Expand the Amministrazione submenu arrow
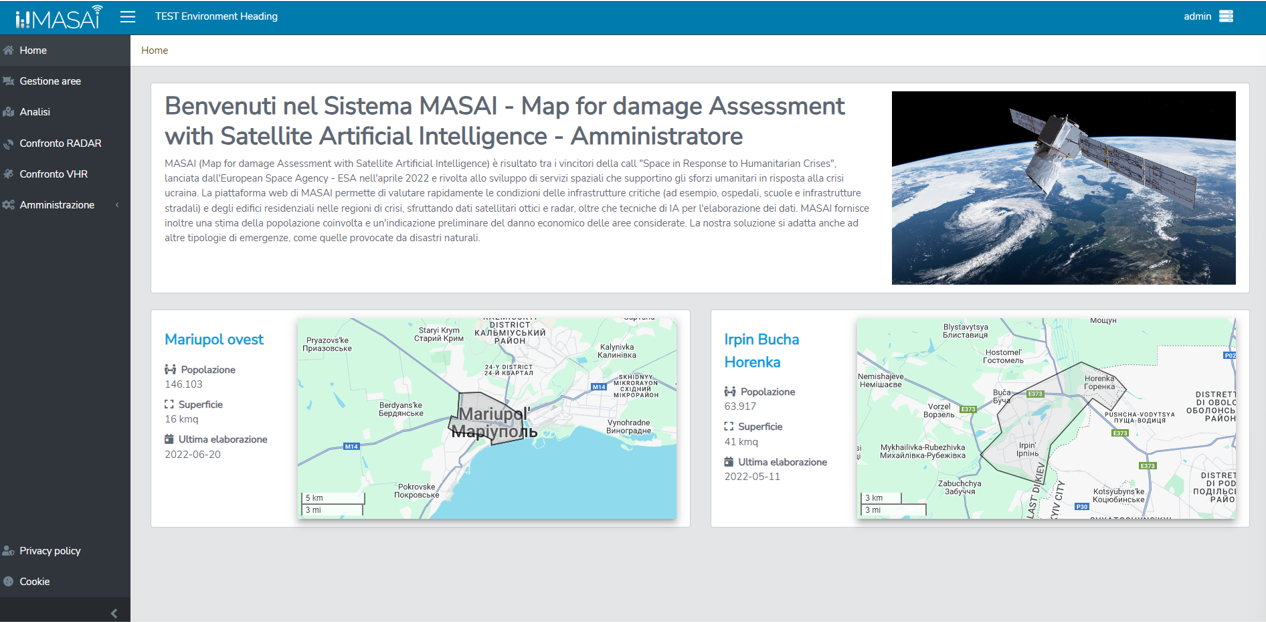The width and height of the screenshot is (1266, 622). click(117, 205)
